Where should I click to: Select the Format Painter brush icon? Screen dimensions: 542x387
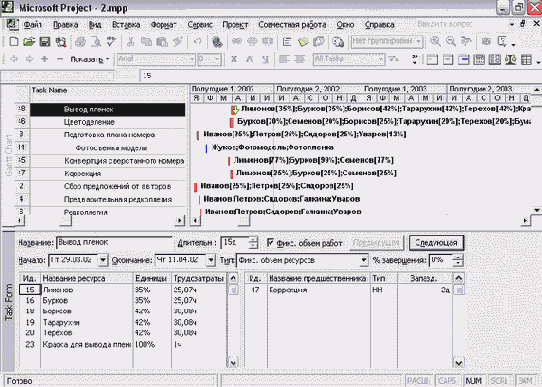tap(178, 42)
